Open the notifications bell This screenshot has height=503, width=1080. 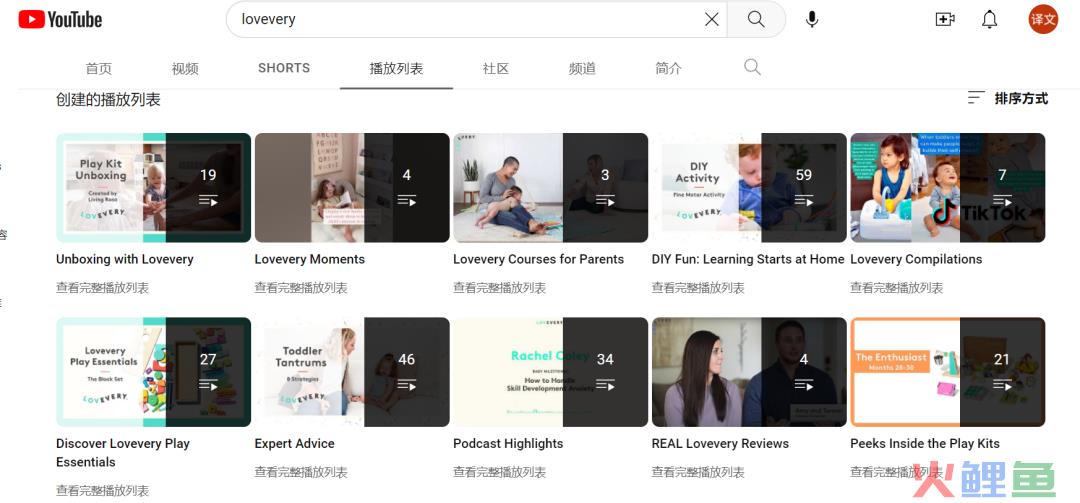click(x=990, y=19)
